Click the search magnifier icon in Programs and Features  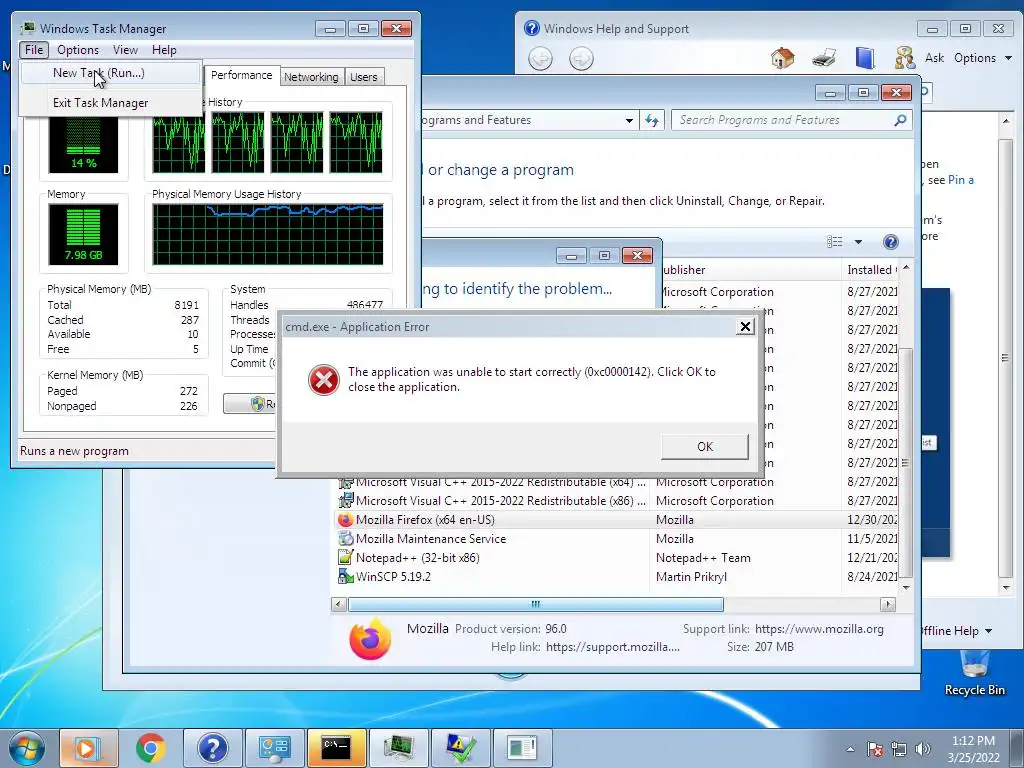click(901, 120)
